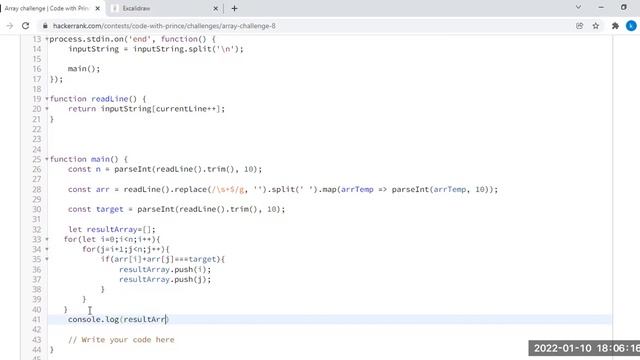Viewport: 640px width, 360px height.
Task: Click 'for(j=i+1;j<n;j++){' on line 34
Action: pos(126,249)
